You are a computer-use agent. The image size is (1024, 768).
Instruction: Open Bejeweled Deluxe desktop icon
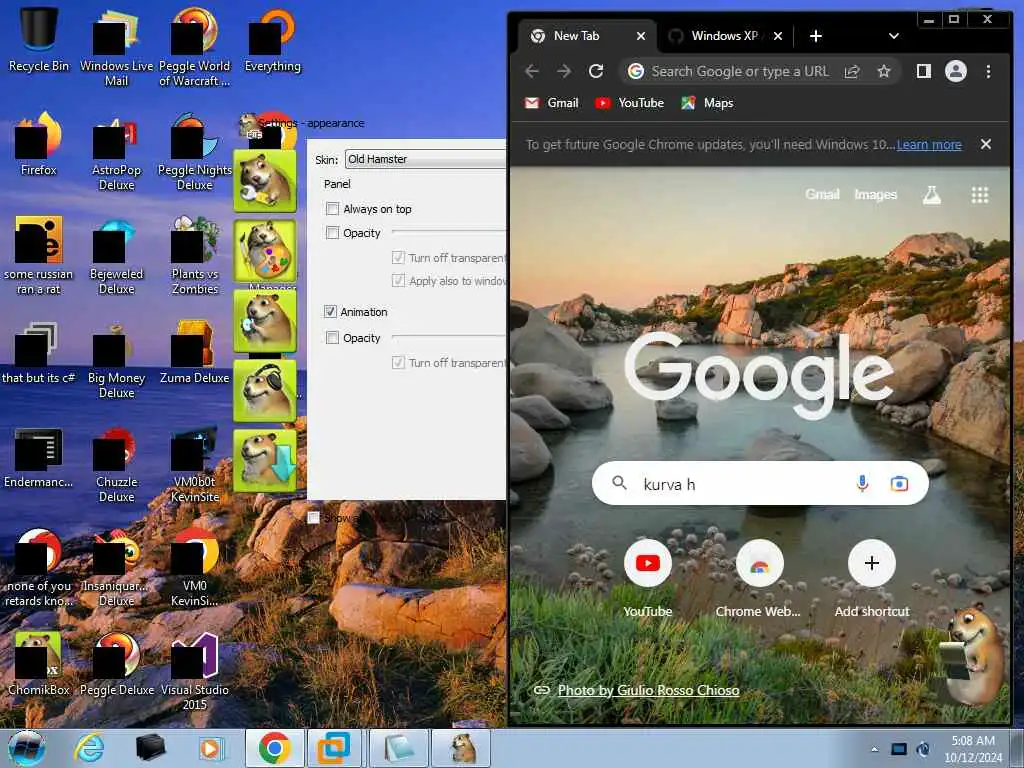[x=116, y=256]
